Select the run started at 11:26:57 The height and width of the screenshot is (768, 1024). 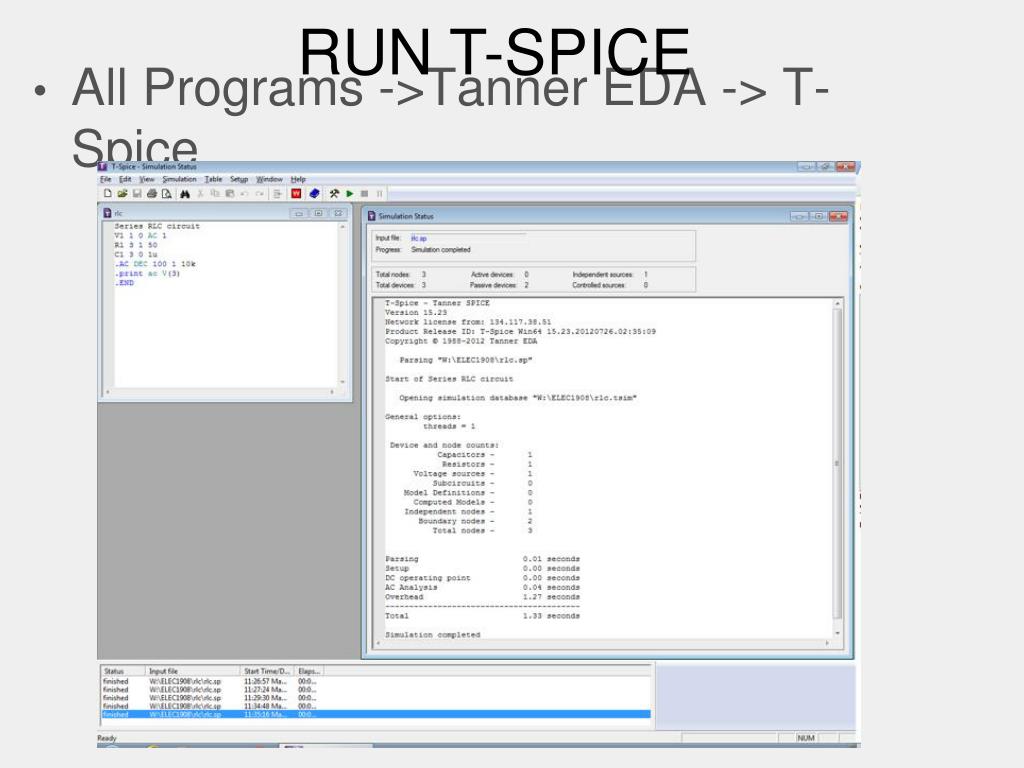[x=376, y=681]
